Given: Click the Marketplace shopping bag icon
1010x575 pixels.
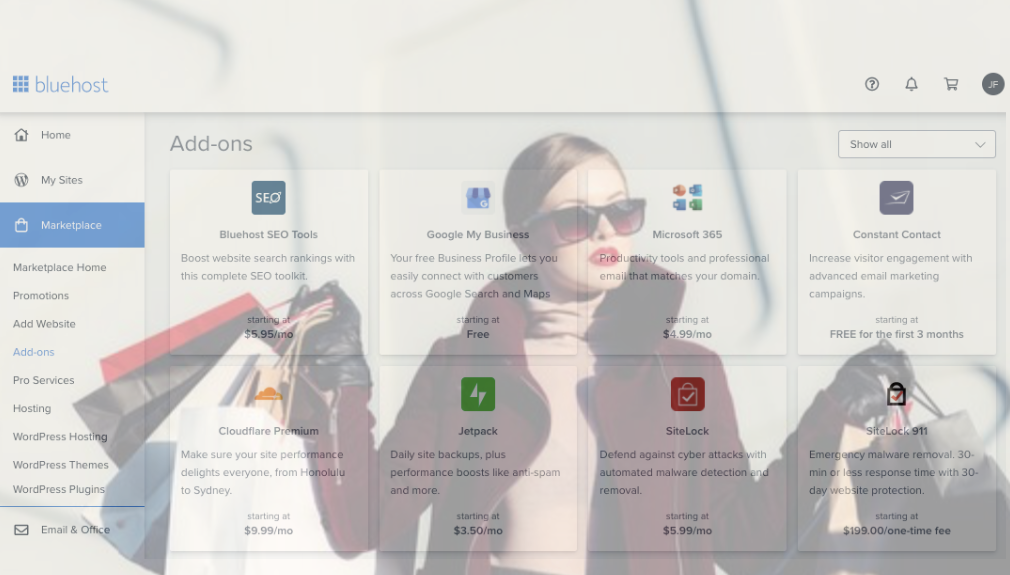Looking at the screenshot, I should [x=21, y=225].
